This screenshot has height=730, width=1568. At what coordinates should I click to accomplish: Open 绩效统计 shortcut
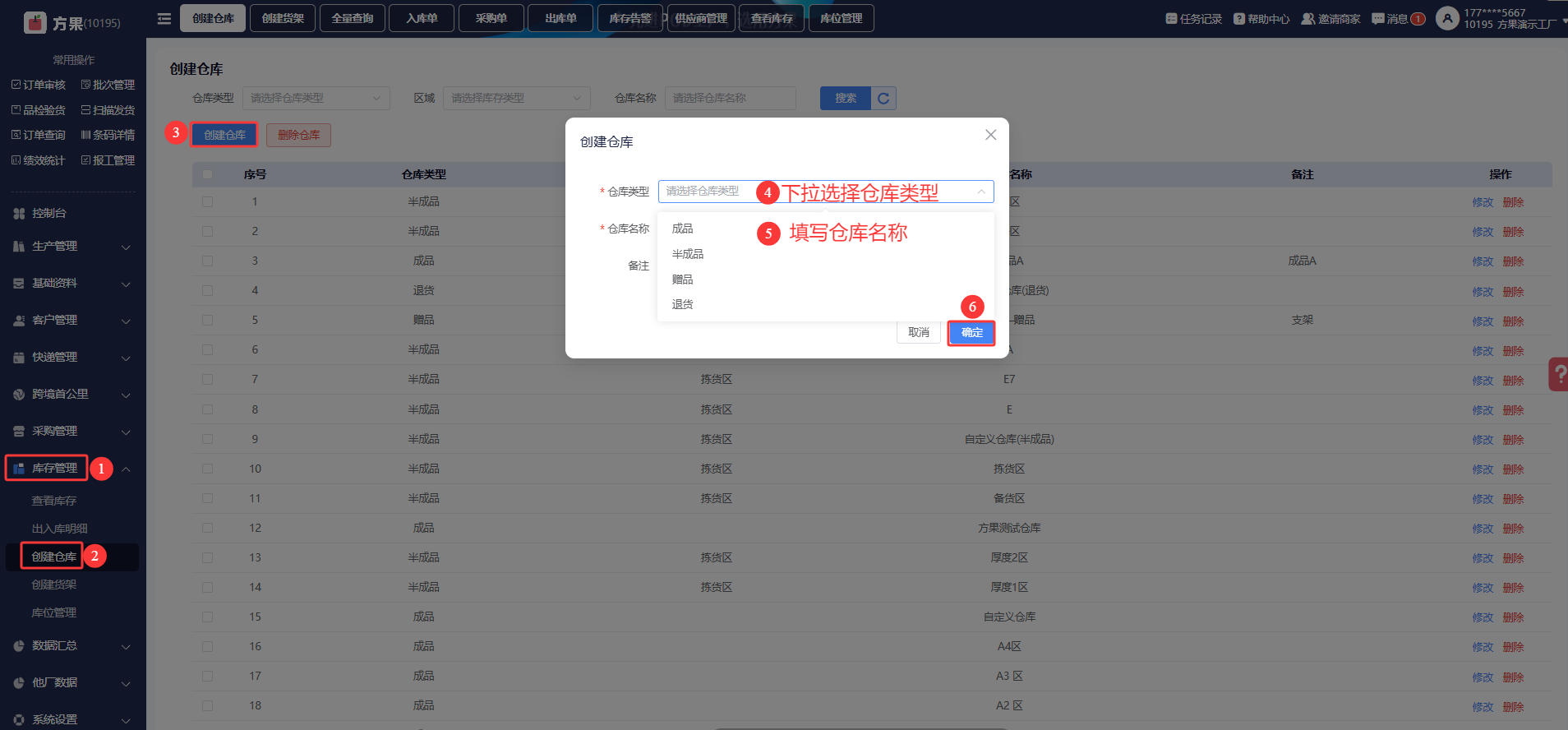point(39,160)
